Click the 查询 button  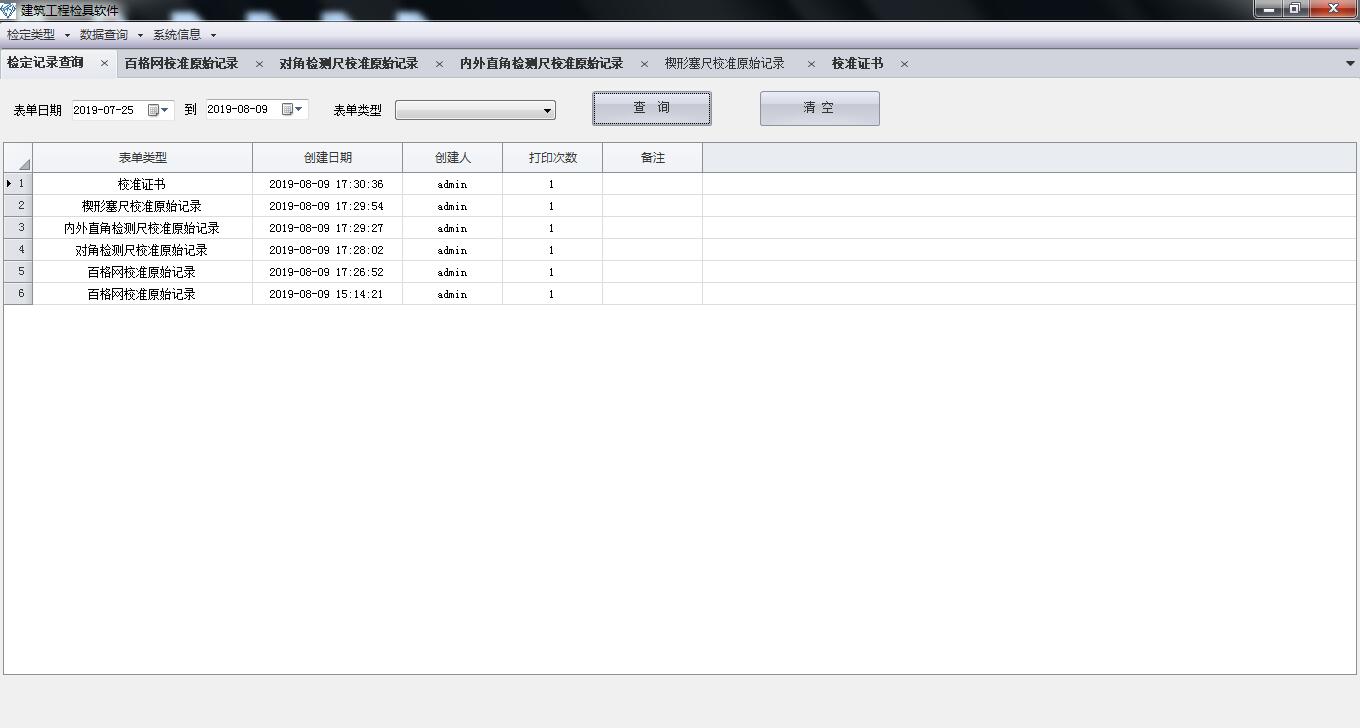[x=651, y=108]
